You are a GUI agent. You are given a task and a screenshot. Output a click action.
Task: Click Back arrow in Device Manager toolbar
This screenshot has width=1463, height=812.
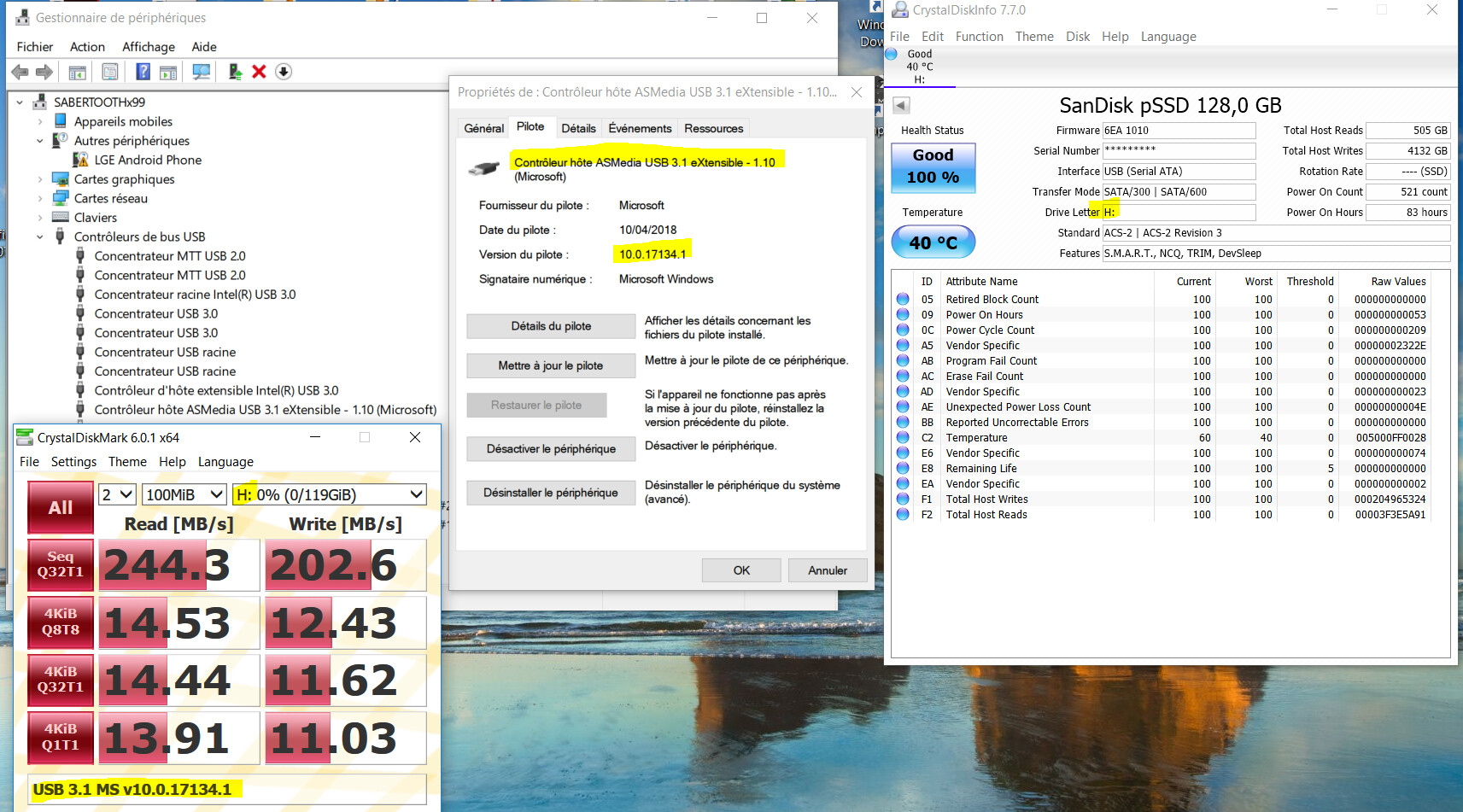point(20,73)
